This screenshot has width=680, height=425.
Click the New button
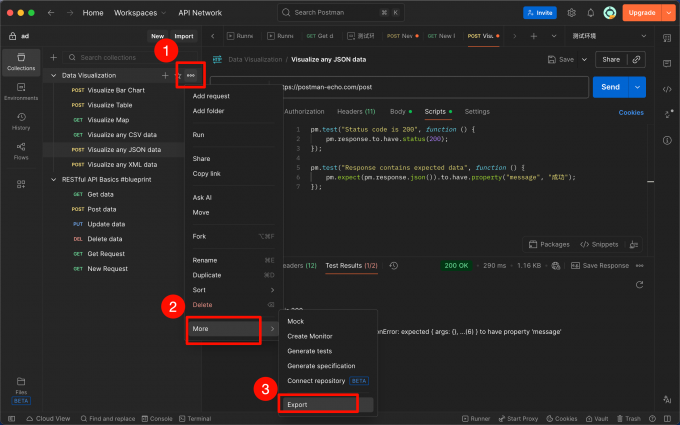[157, 36]
